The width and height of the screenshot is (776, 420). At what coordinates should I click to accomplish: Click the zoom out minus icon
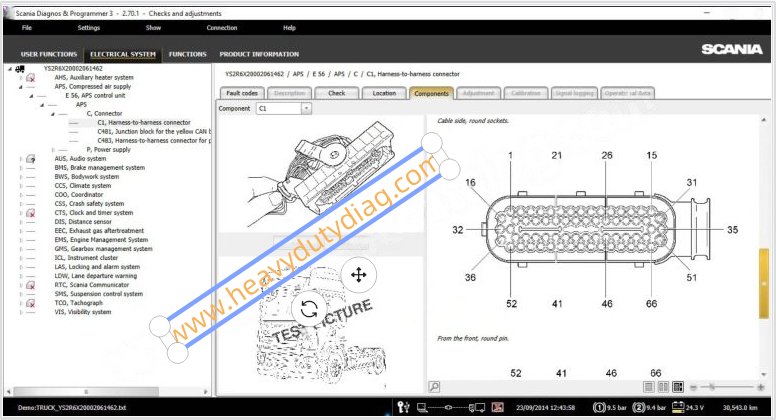(693, 387)
